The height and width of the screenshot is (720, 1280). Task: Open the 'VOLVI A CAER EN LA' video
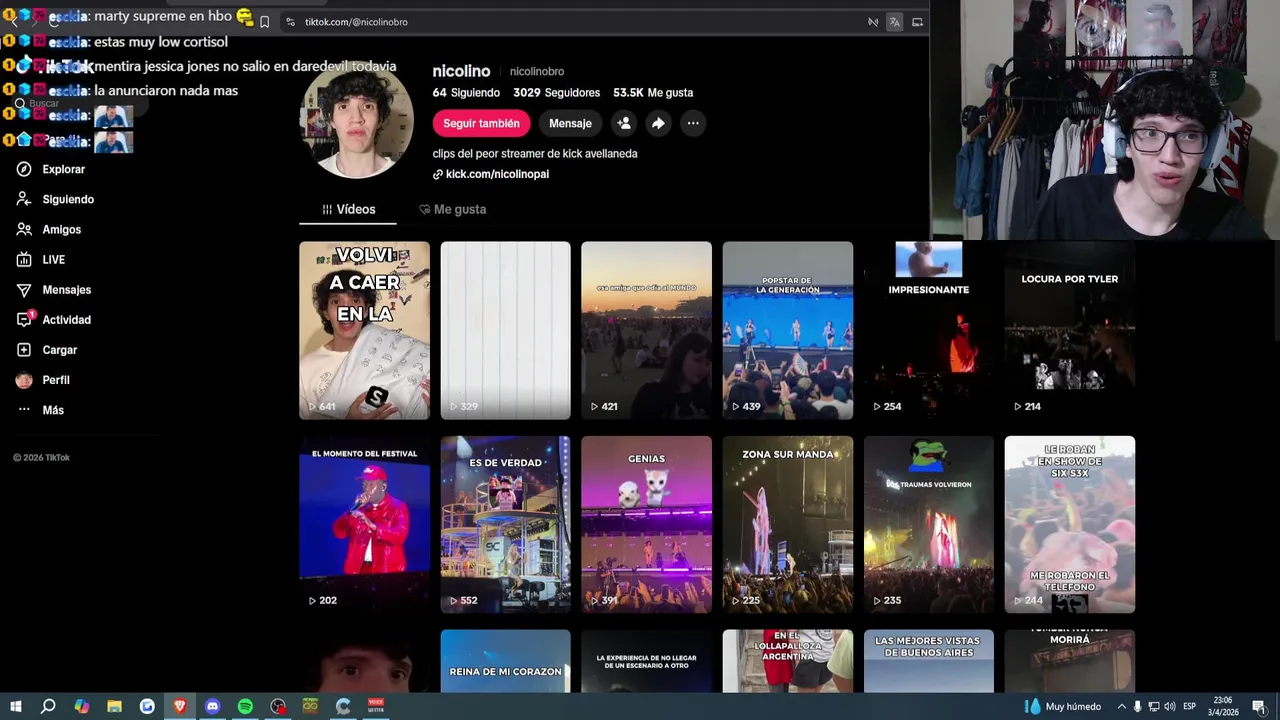point(364,330)
